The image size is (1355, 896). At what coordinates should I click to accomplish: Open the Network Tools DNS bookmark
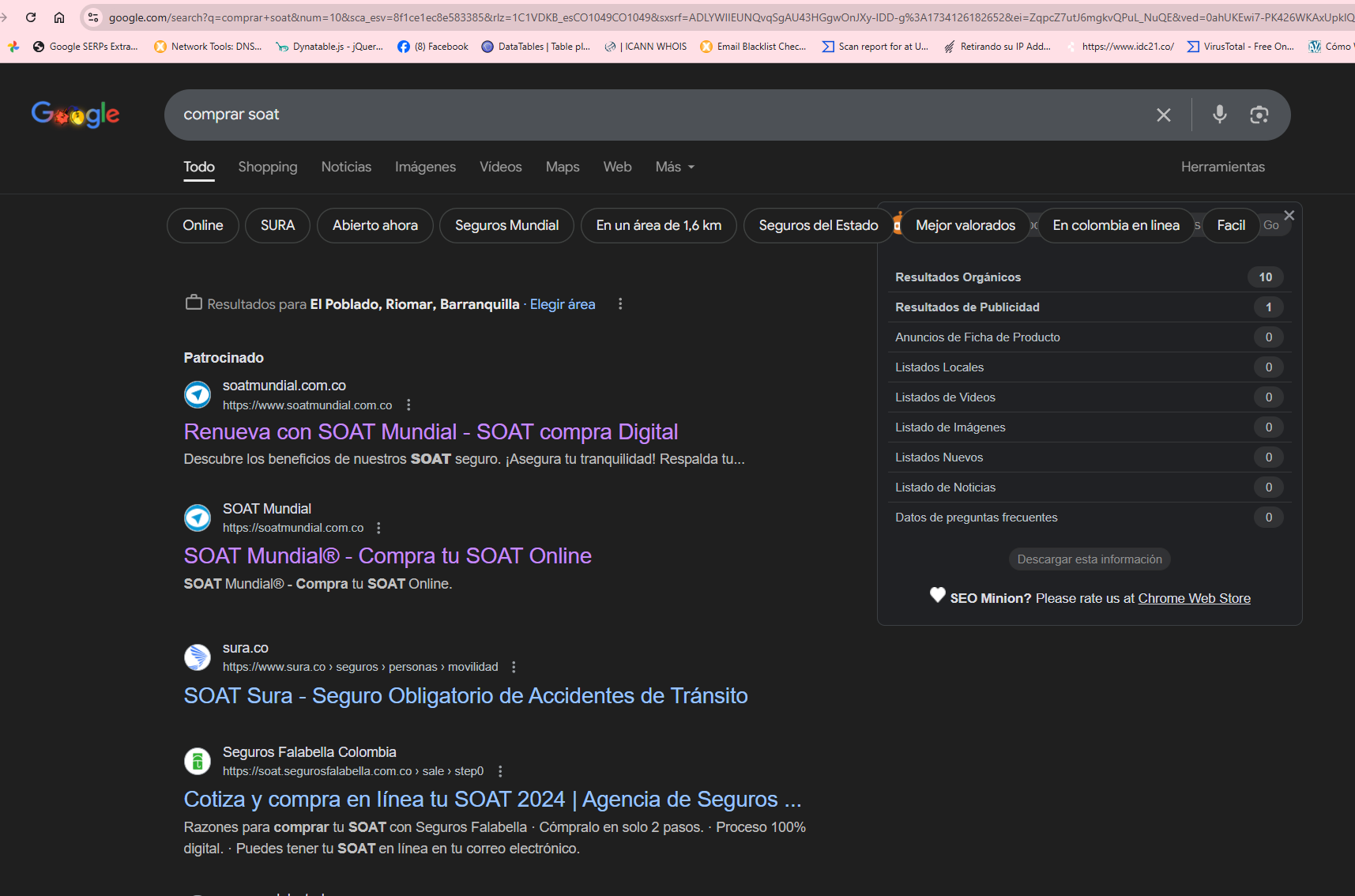point(209,47)
